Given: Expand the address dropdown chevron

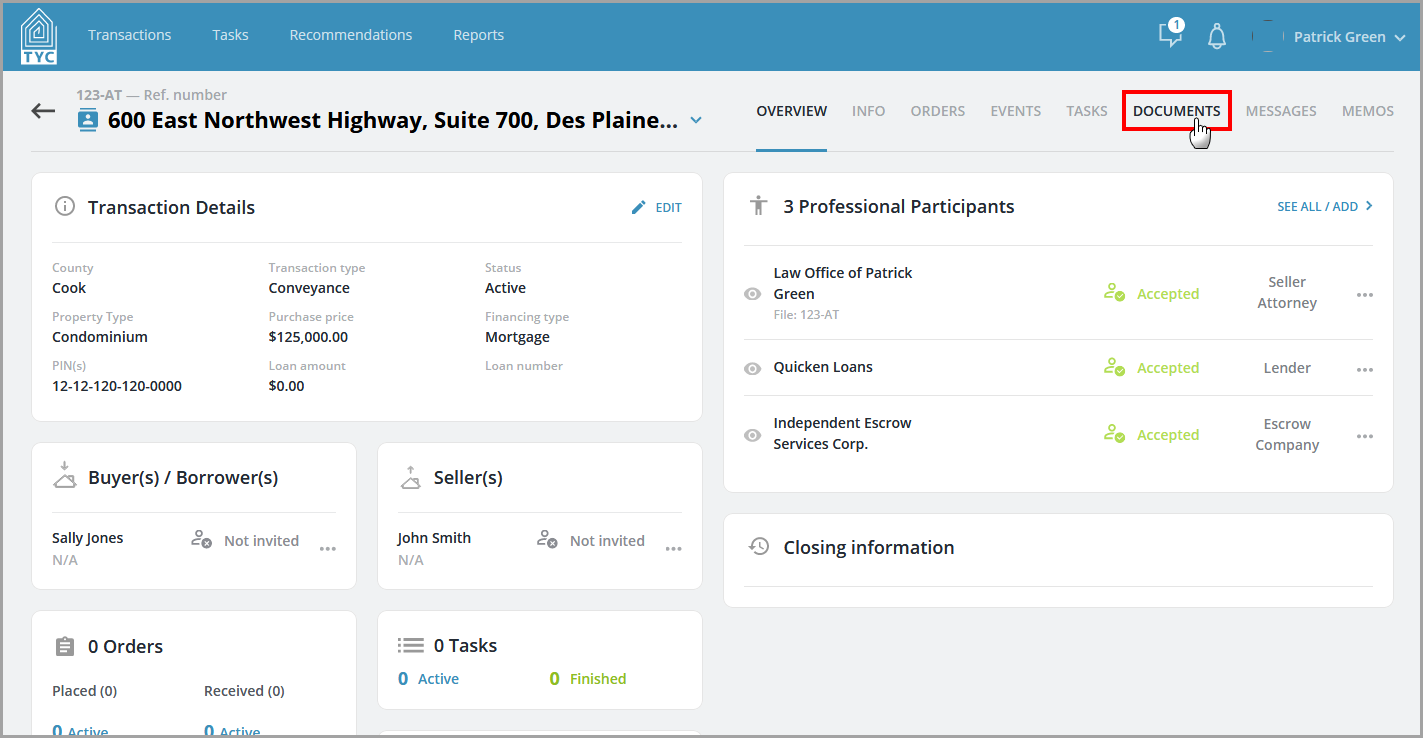Looking at the screenshot, I should (696, 121).
